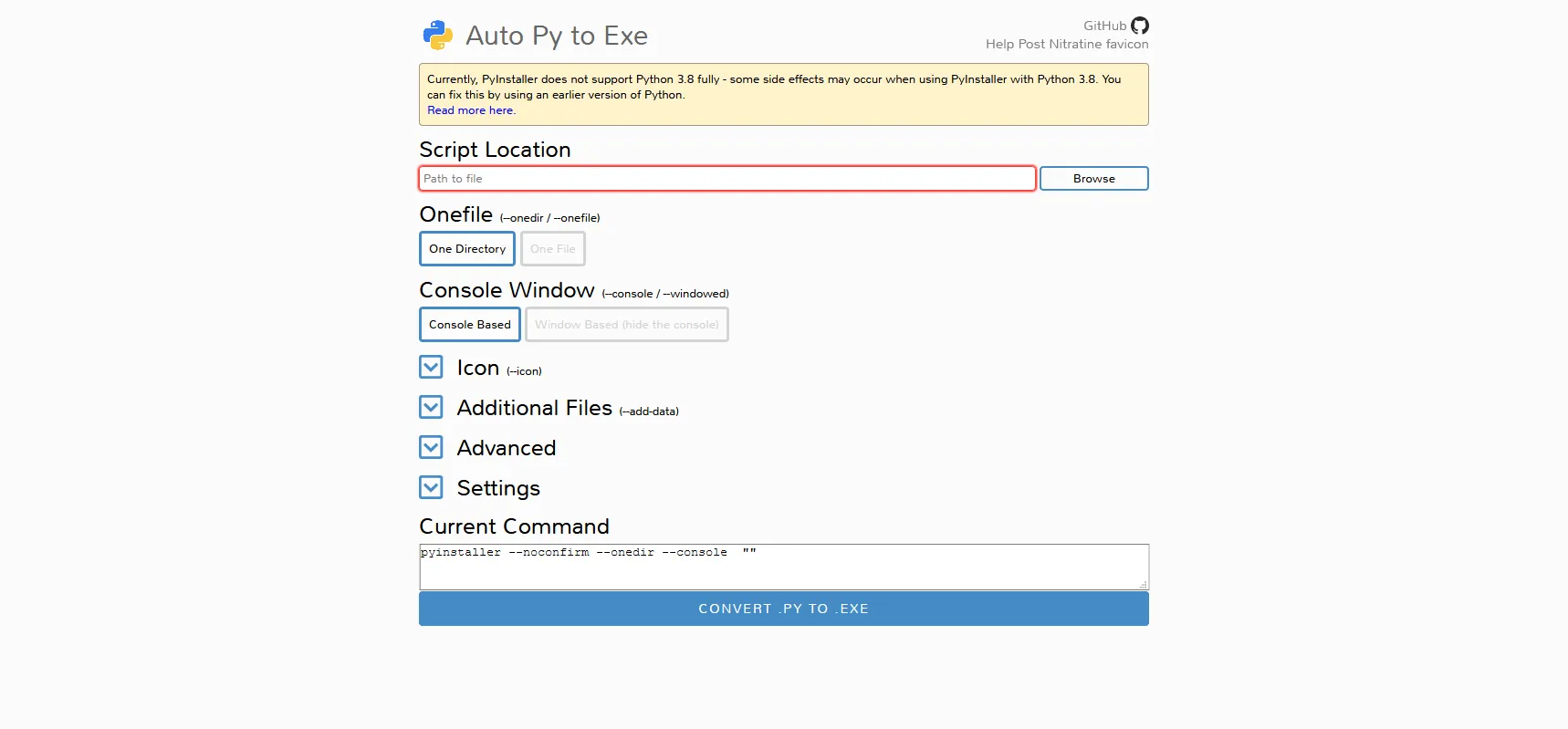Click the PyInstaller Python 3.8 warning text
The height and width of the screenshot is (729, 1568).
[774, 87]
